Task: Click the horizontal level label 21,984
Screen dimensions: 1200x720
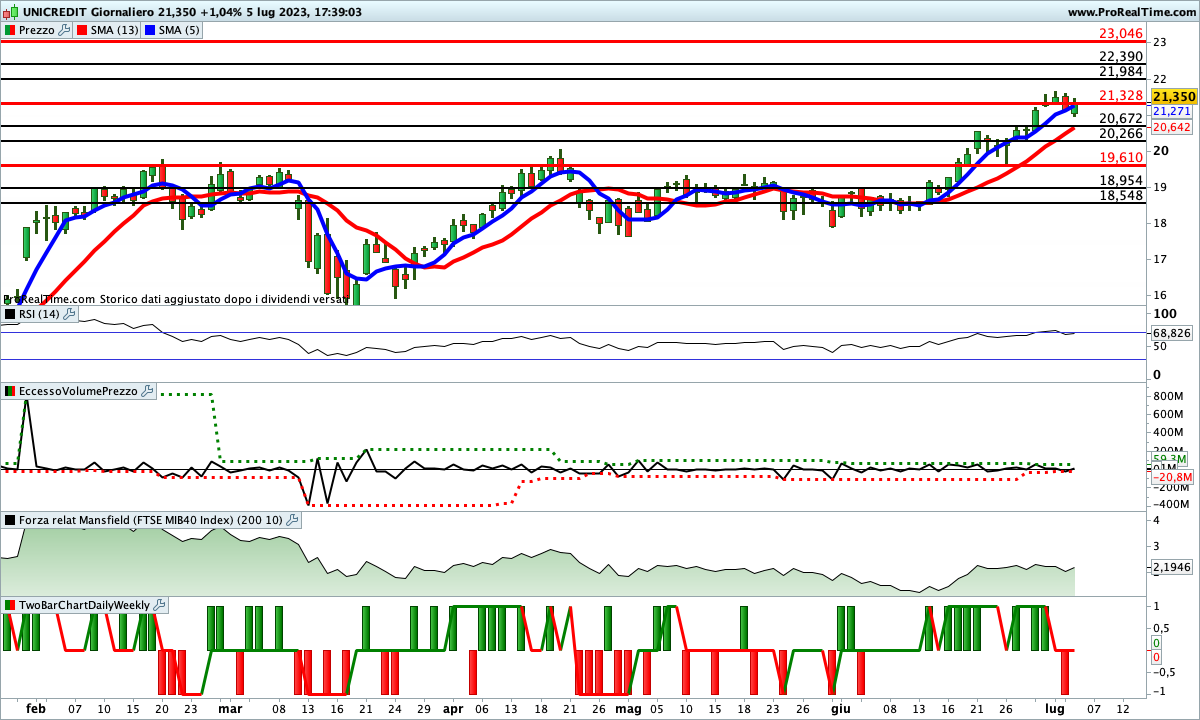Action: pyautogui.click(x=1121, y=71)
